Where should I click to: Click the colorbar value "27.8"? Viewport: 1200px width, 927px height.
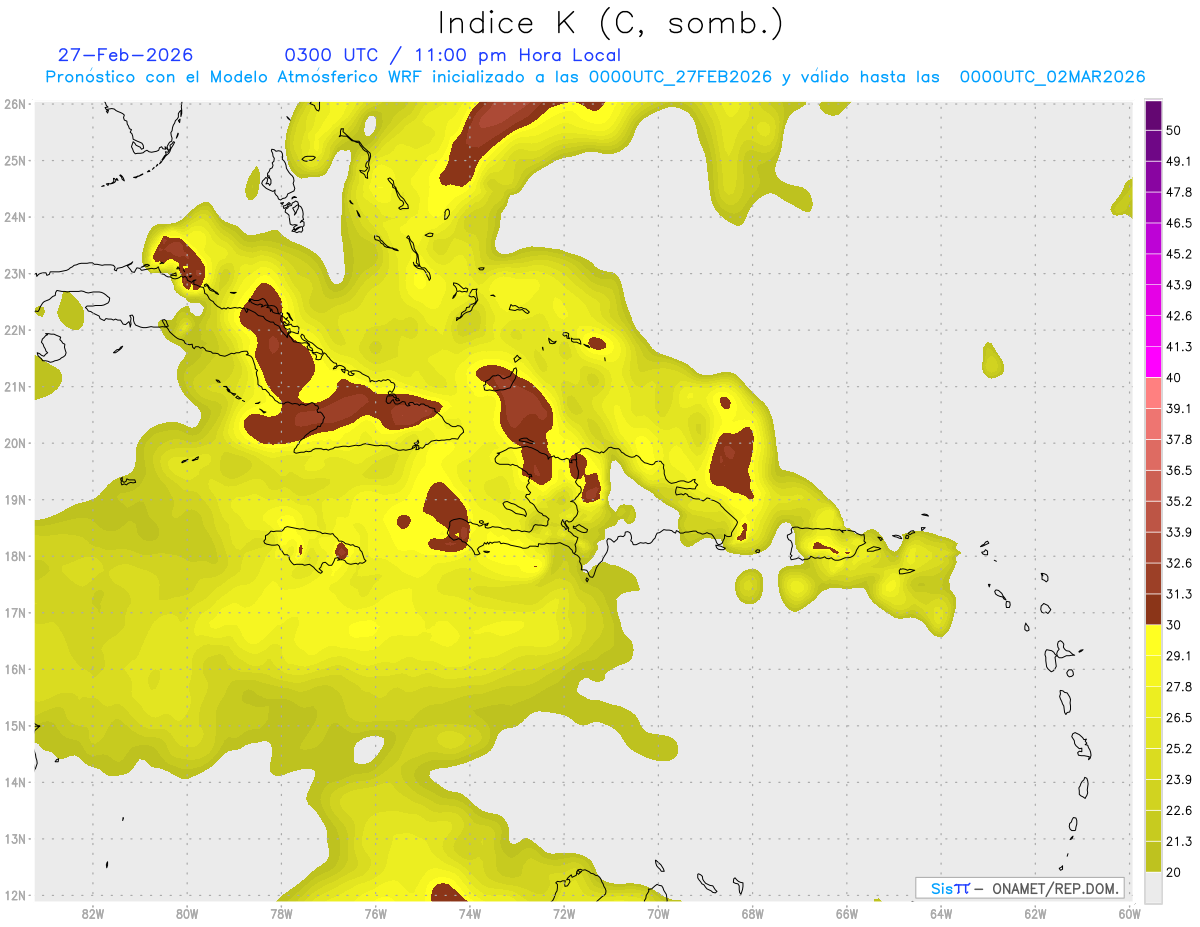tap(1179, 687)
